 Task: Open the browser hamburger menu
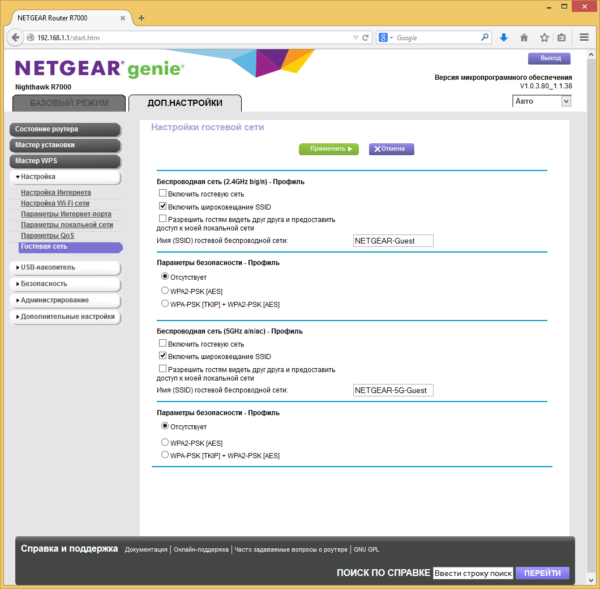click(584, 37)
